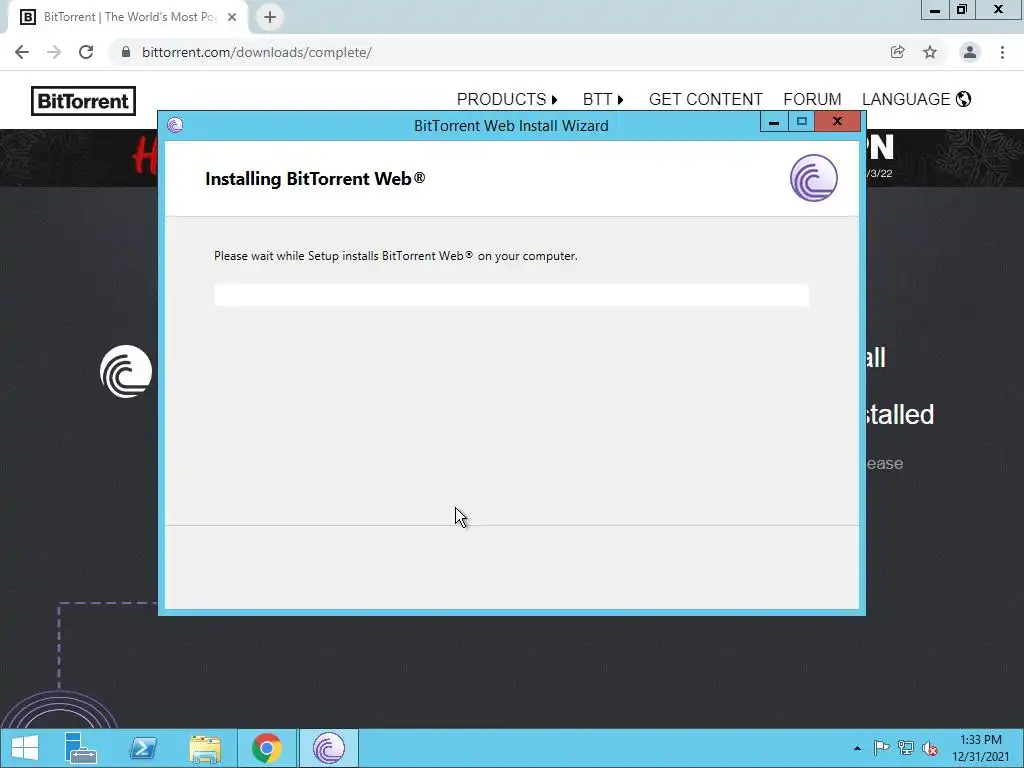Open GET CONTENT page

pyautogui.click(x=705, y=99)
